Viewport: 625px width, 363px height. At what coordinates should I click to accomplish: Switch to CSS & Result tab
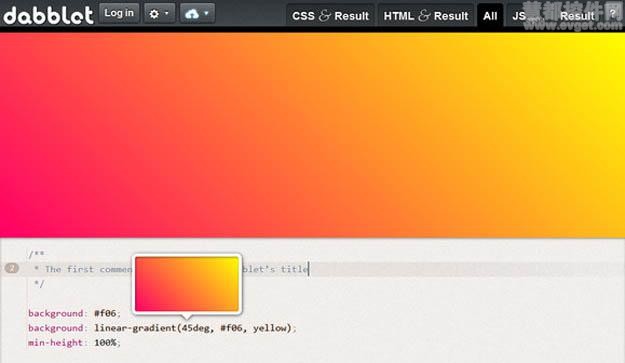pos(330,16)
